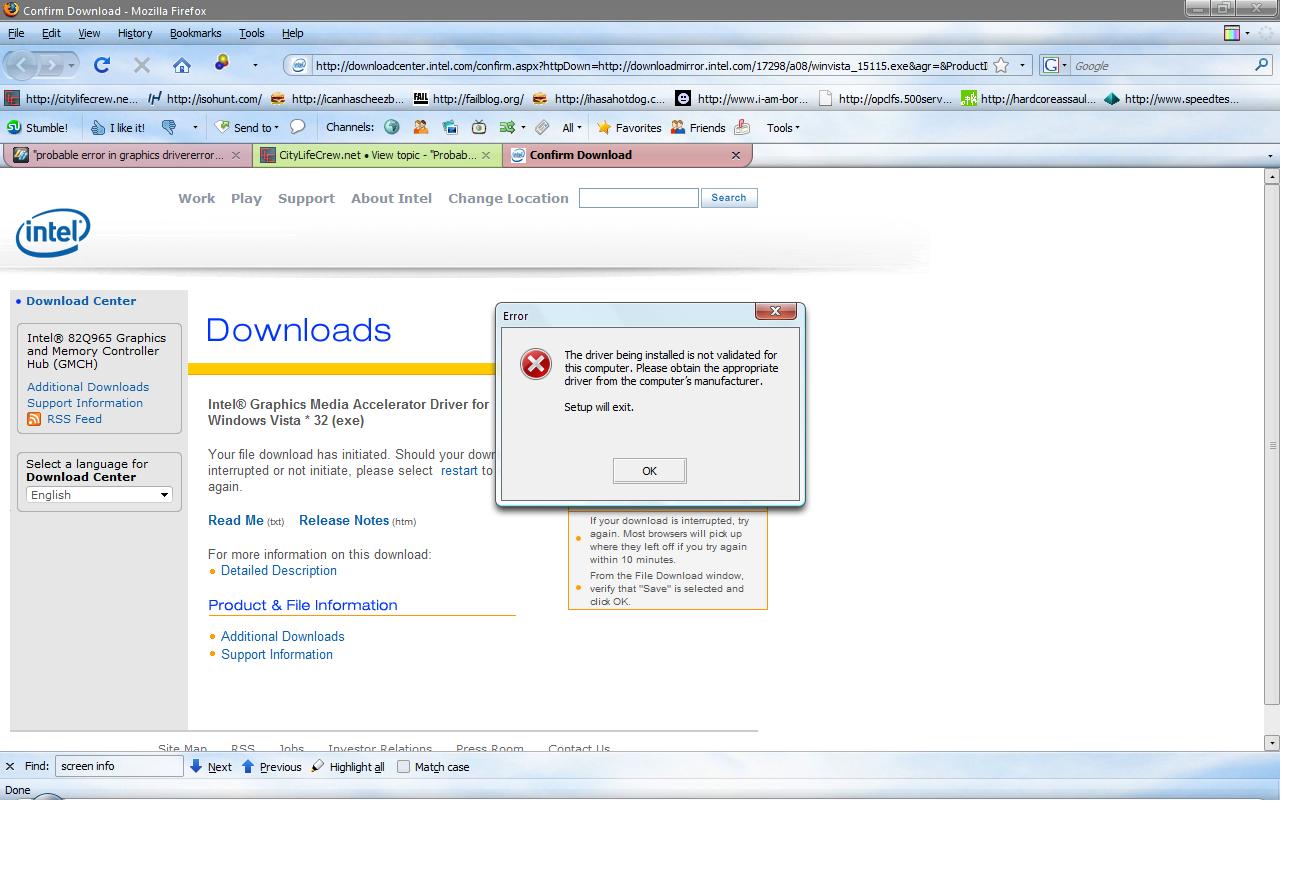The height and width of the screenshot is (896, 1290).
Task: Open the Edit menu
Action: tap(51, 33)
